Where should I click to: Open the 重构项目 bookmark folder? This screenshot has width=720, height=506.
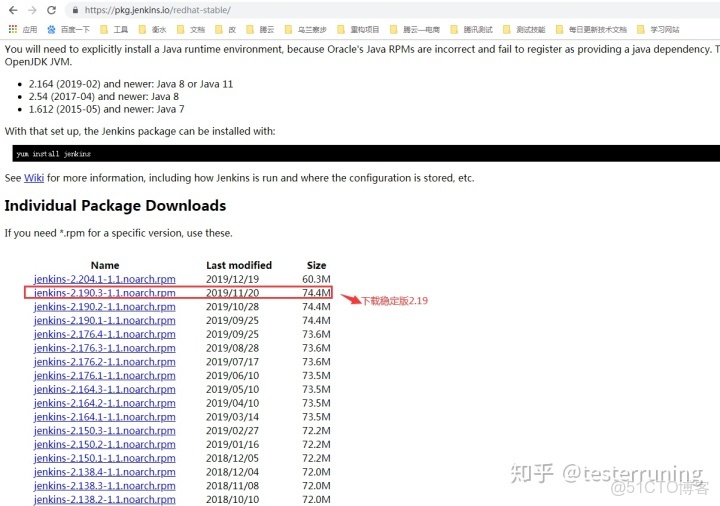tap(358, 29)
